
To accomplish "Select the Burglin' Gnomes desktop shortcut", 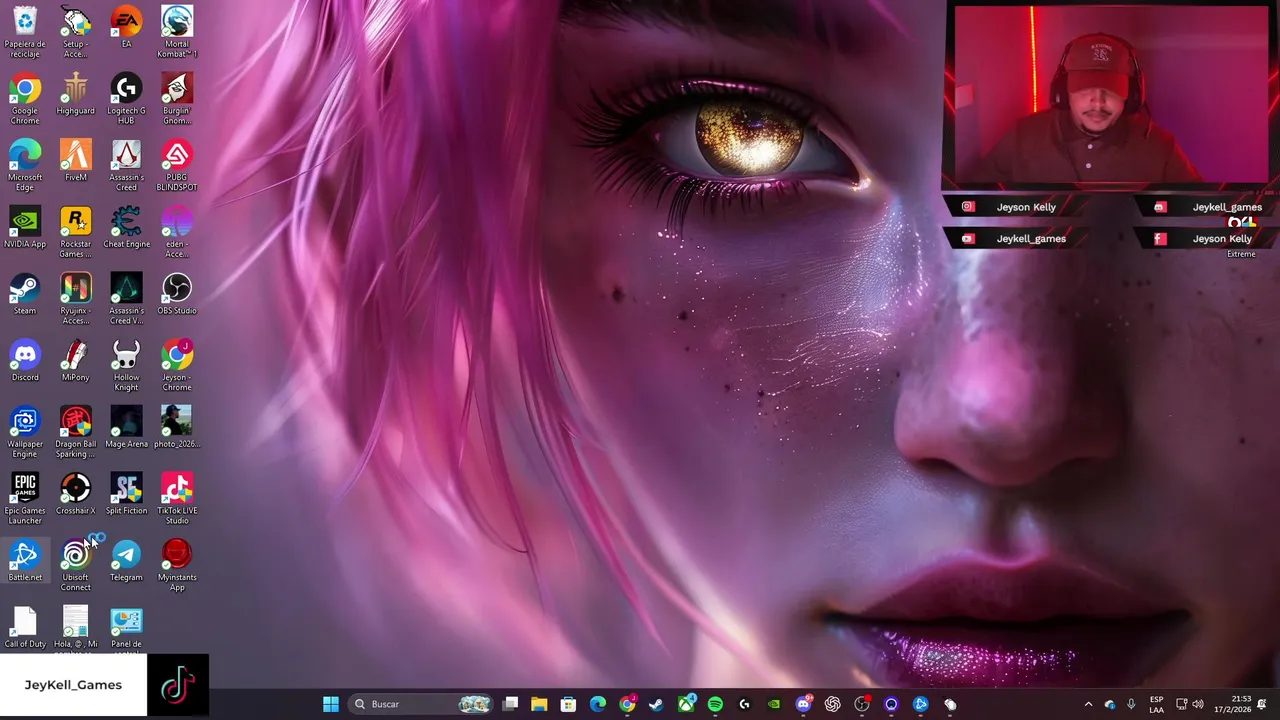I will [177, 98].
